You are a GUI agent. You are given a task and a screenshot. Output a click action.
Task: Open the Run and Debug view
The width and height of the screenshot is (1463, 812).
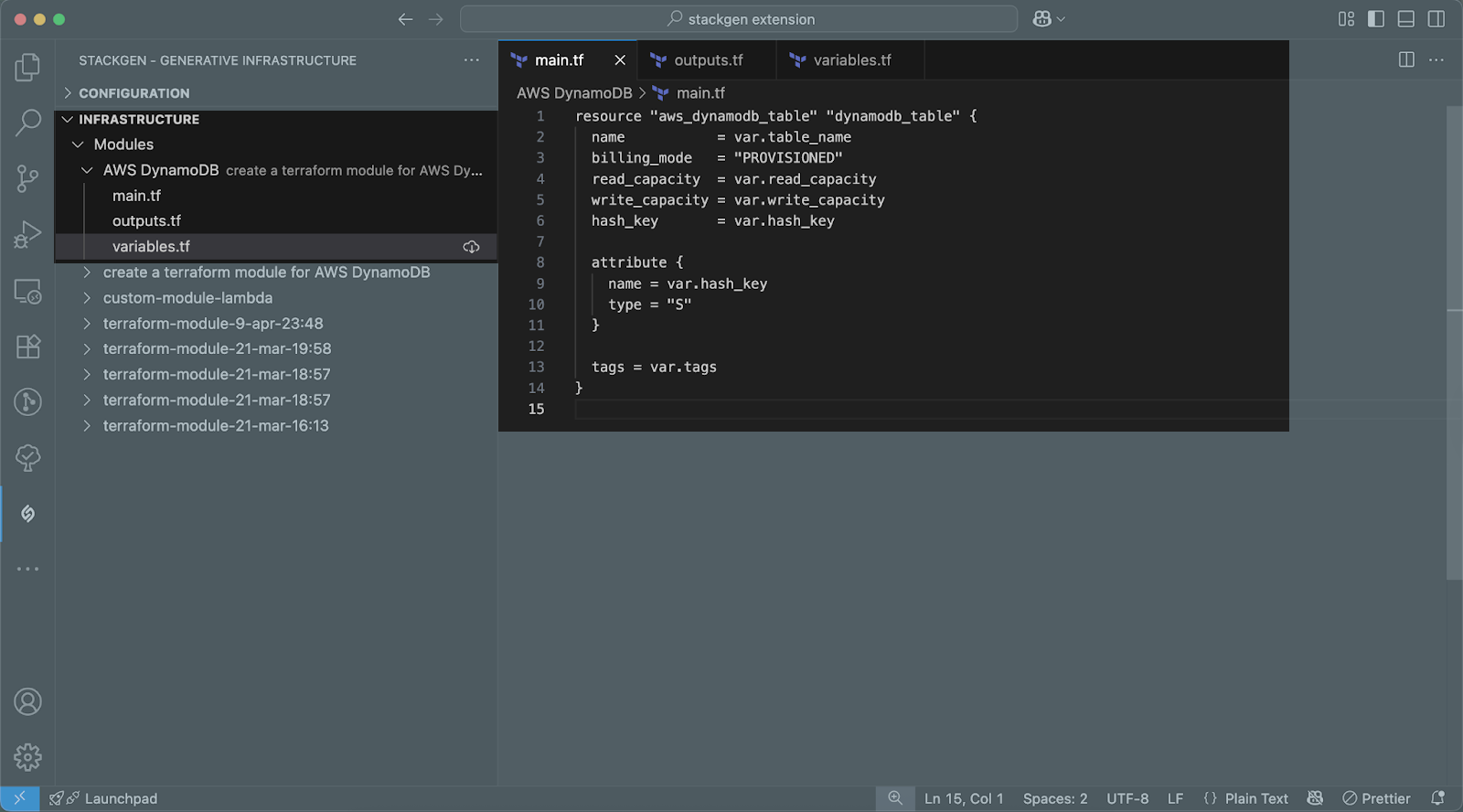coord(27,235)
